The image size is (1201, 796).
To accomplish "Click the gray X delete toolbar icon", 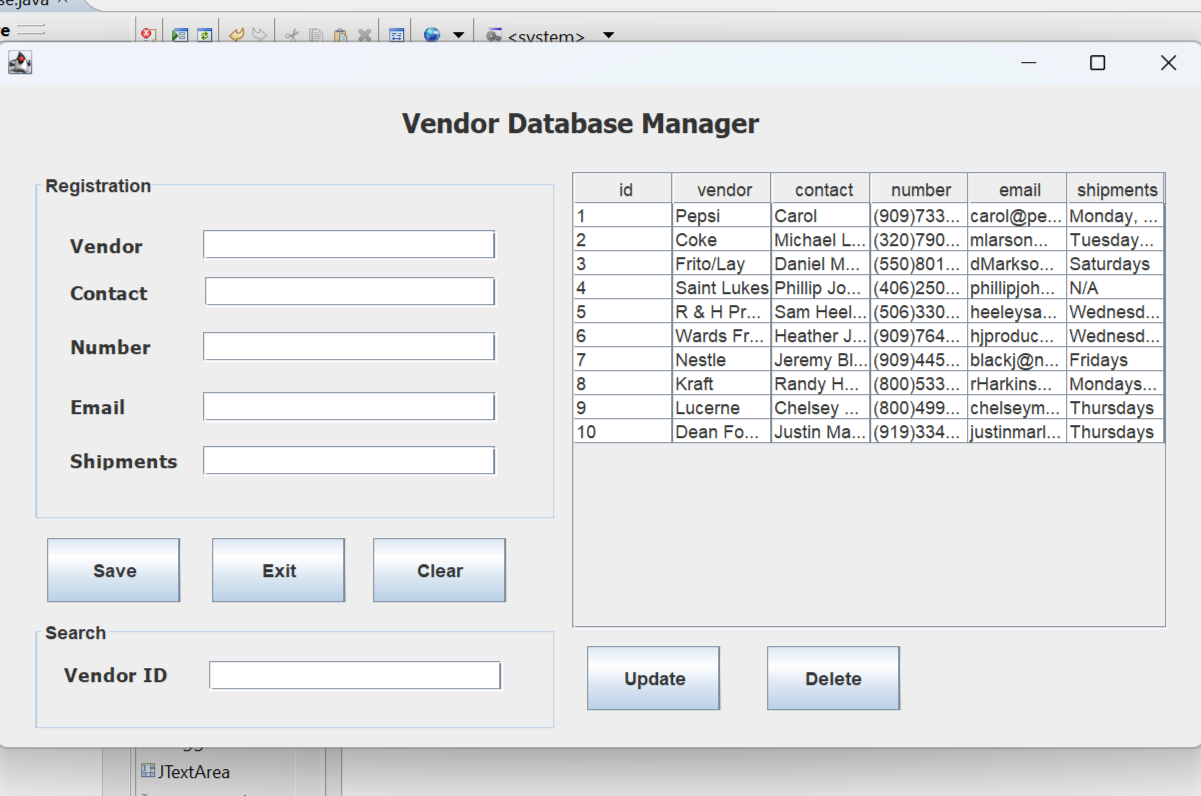I will (364, 35).
